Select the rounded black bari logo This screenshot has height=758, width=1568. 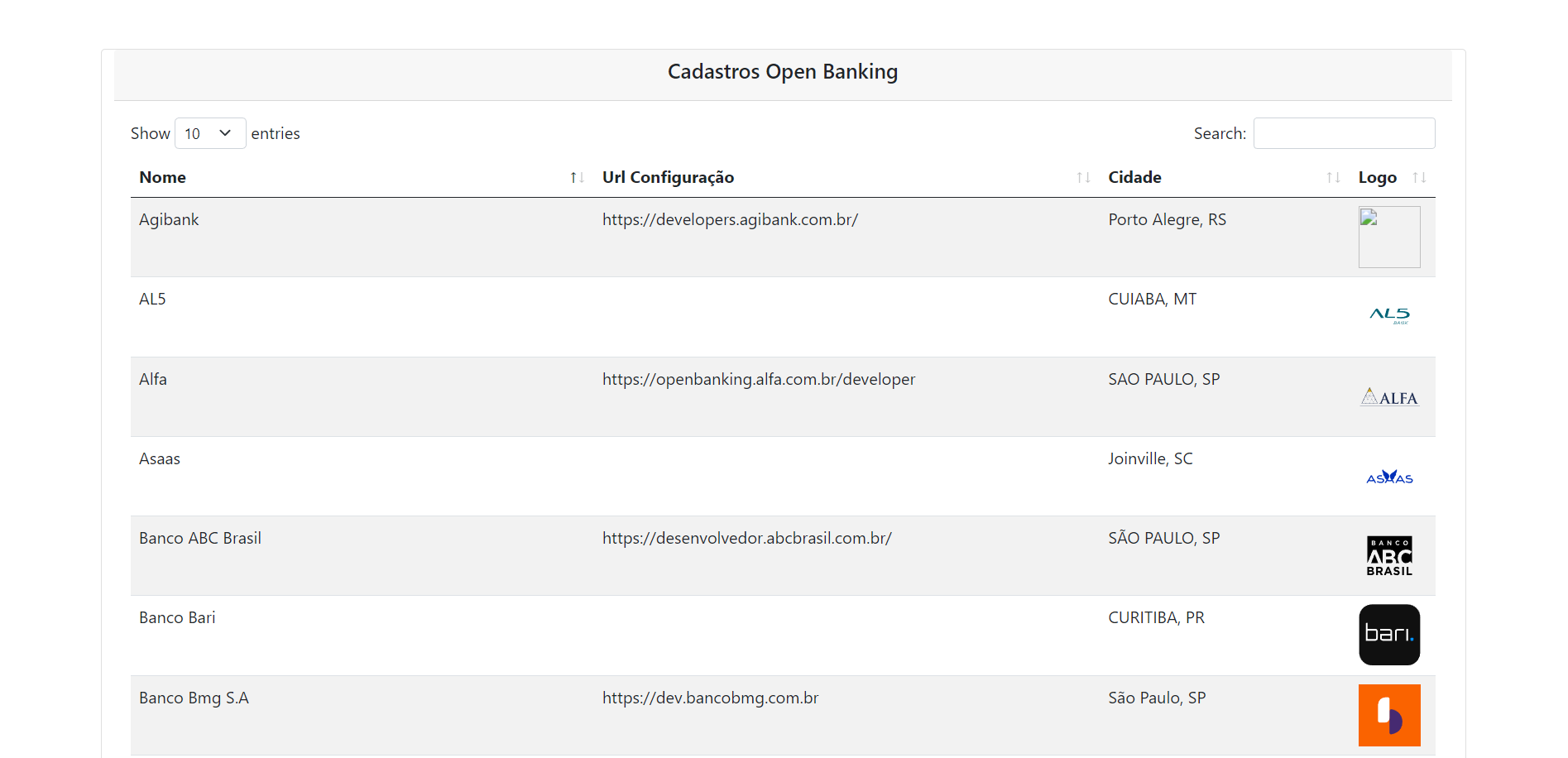[x=1388, y=634]
